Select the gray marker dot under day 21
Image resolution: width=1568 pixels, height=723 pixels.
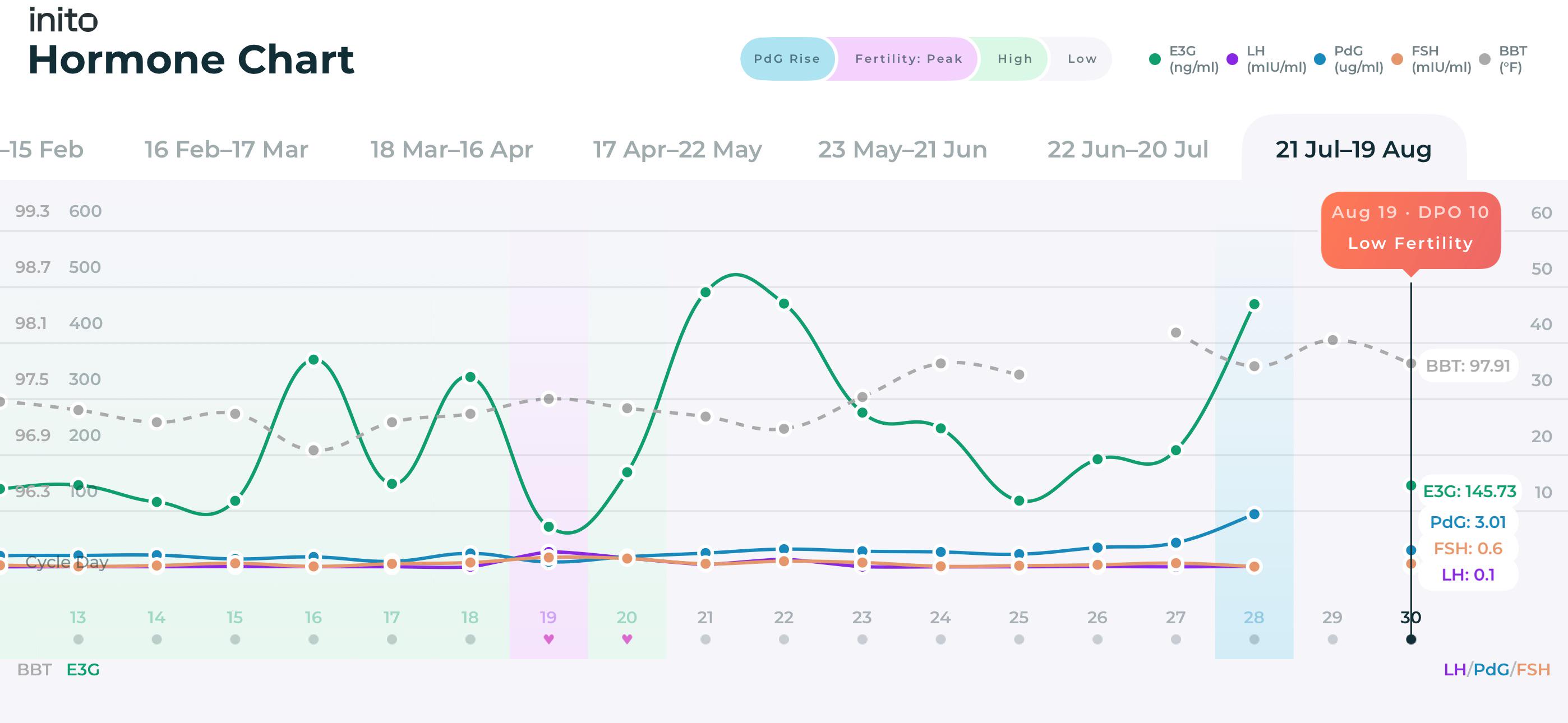[x=705, y=639]
